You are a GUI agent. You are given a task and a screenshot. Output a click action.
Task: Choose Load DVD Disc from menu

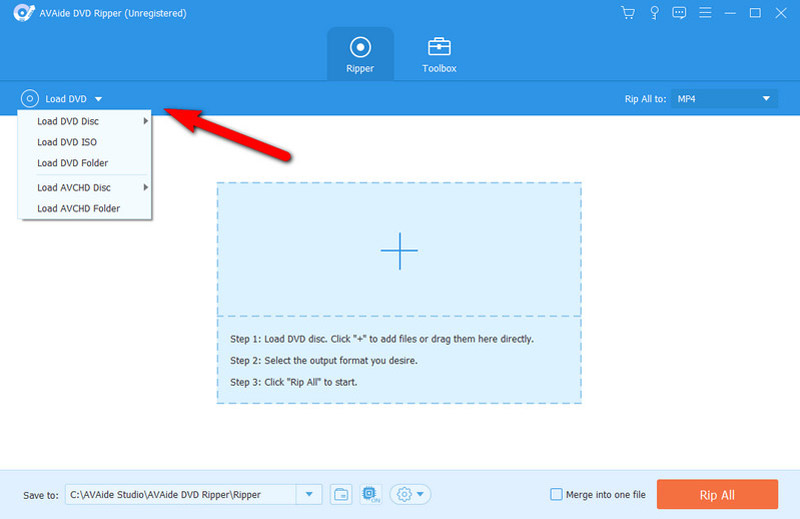click(85, 121)
